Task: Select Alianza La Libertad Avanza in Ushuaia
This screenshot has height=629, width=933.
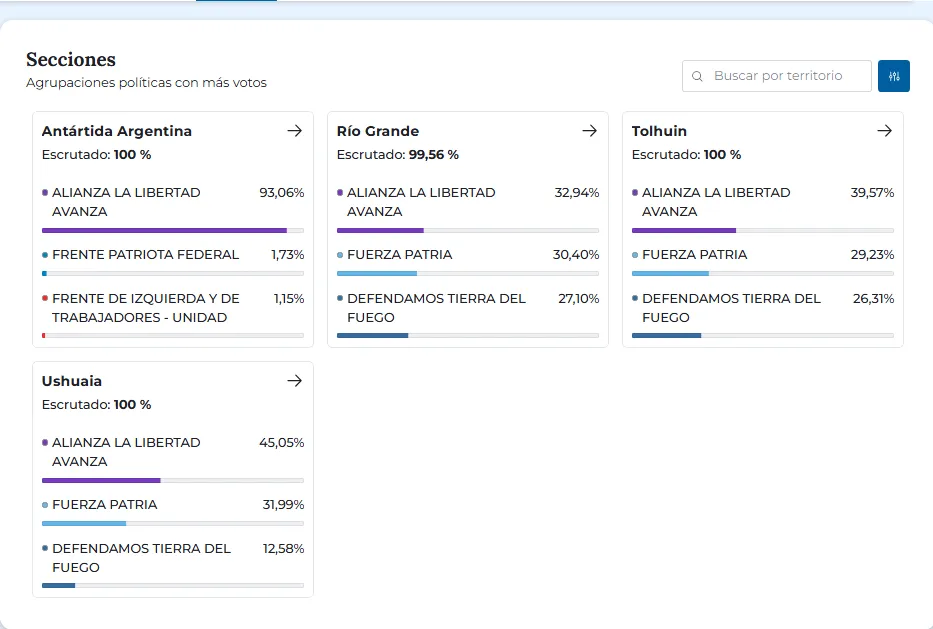Action: tap(126, 452)
